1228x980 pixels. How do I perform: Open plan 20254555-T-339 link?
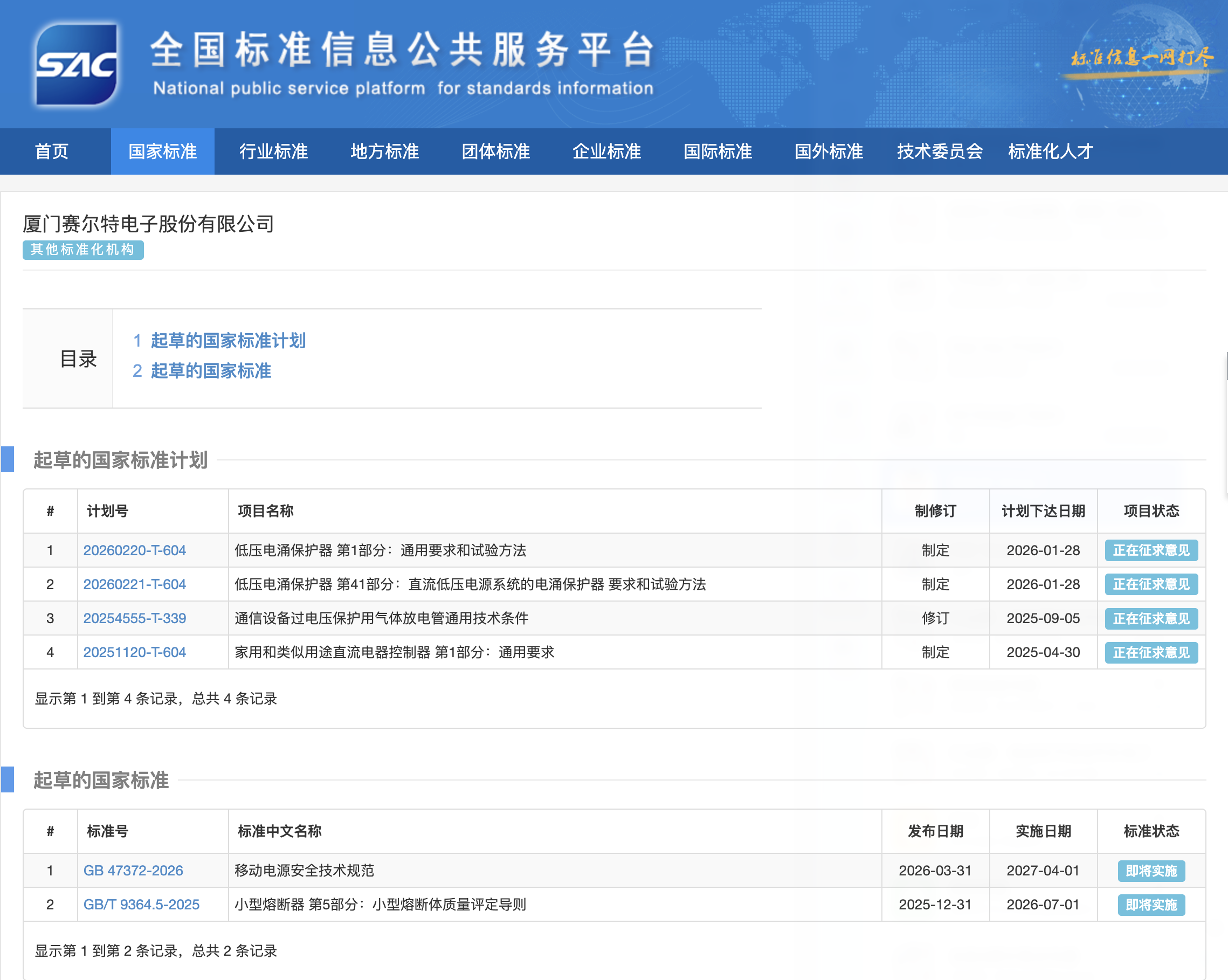134,618
